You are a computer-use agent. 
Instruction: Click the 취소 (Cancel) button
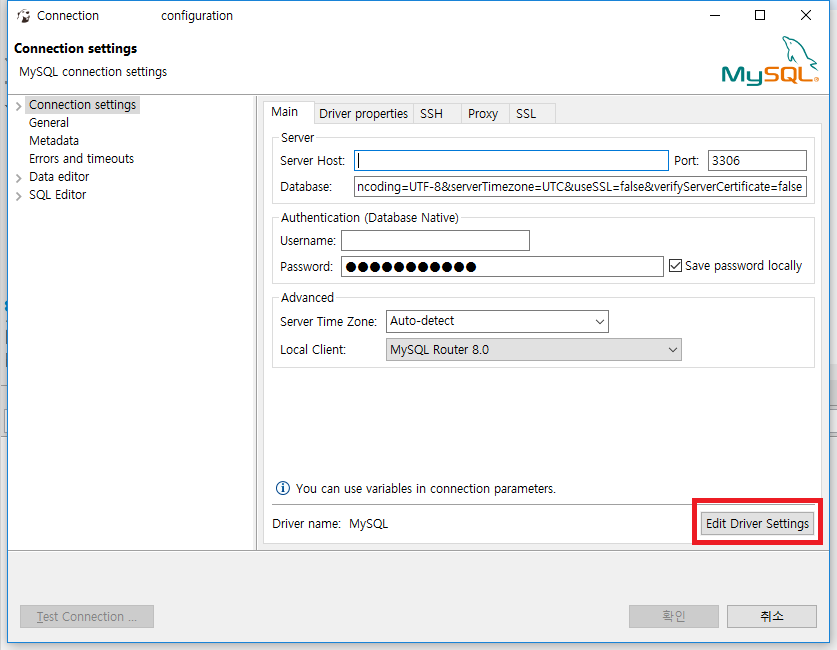pos(771,616)
